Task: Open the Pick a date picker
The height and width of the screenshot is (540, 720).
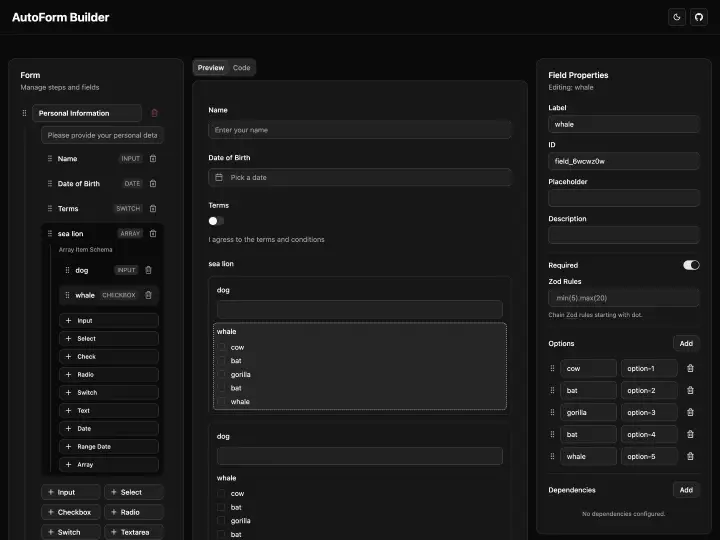Action: (360, 177)
